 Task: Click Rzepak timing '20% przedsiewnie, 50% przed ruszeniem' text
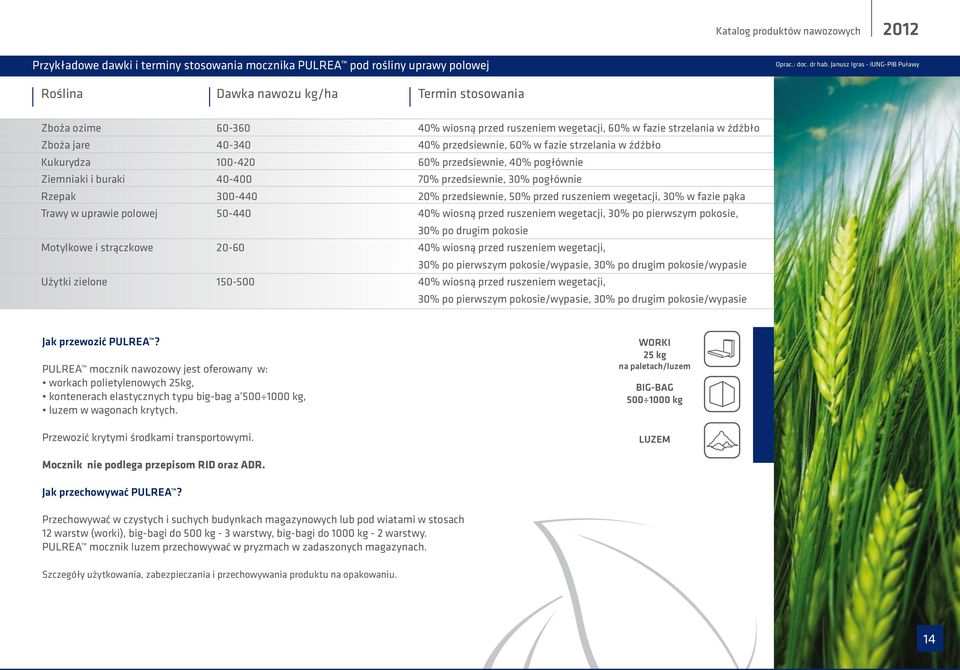point(582,197)
